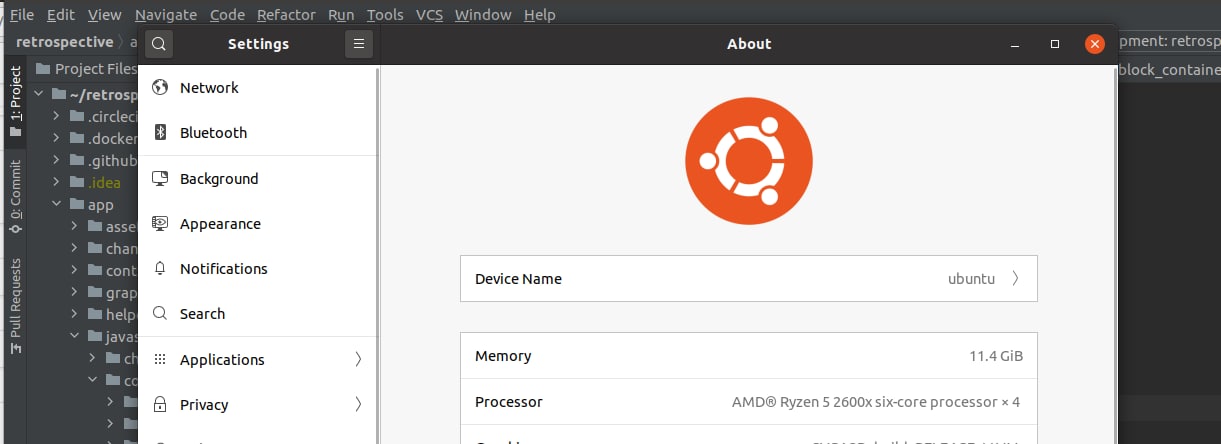Screen dimensions: 1221x444
Task: Expand the .github folder arrow
Action: (x=56, y=160)
